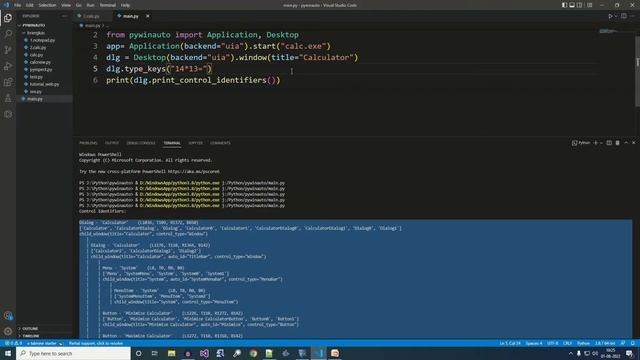Toggle secondary side bar layout icon
Screen dimensions: 640x360
coord(580,5)
